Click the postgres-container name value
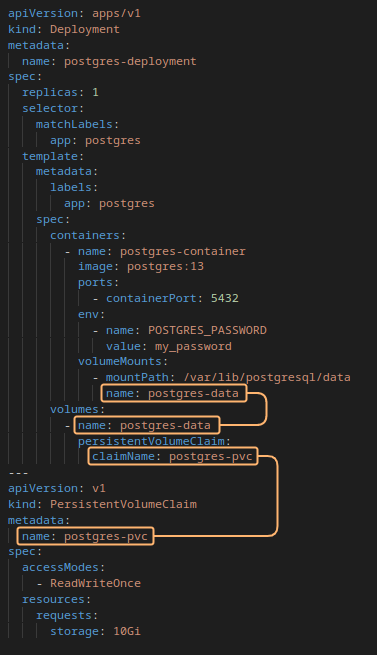Screen dimensions: 379x657 click(x=183, y=251)
